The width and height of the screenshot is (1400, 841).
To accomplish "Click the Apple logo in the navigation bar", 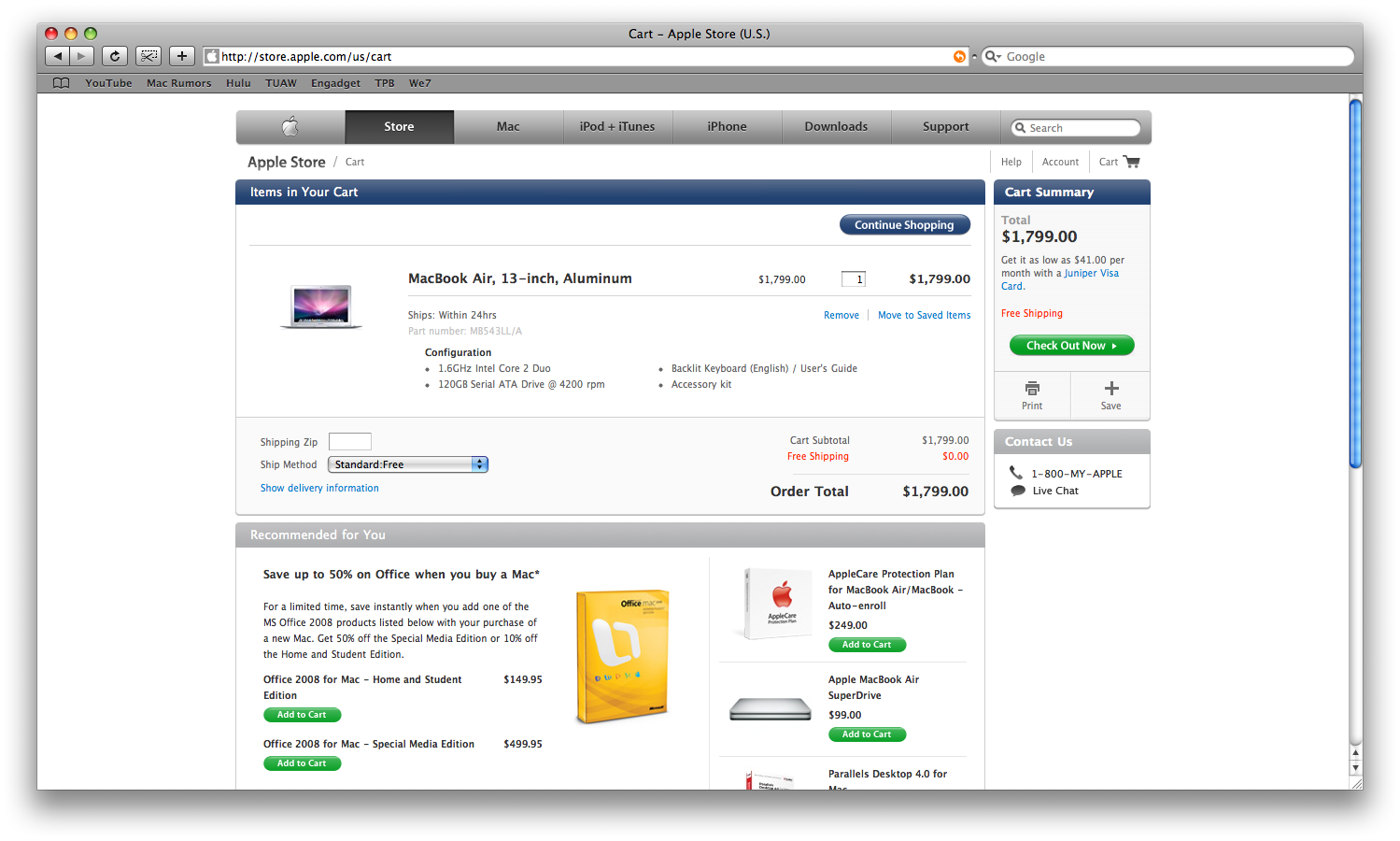I will [290, 126].
